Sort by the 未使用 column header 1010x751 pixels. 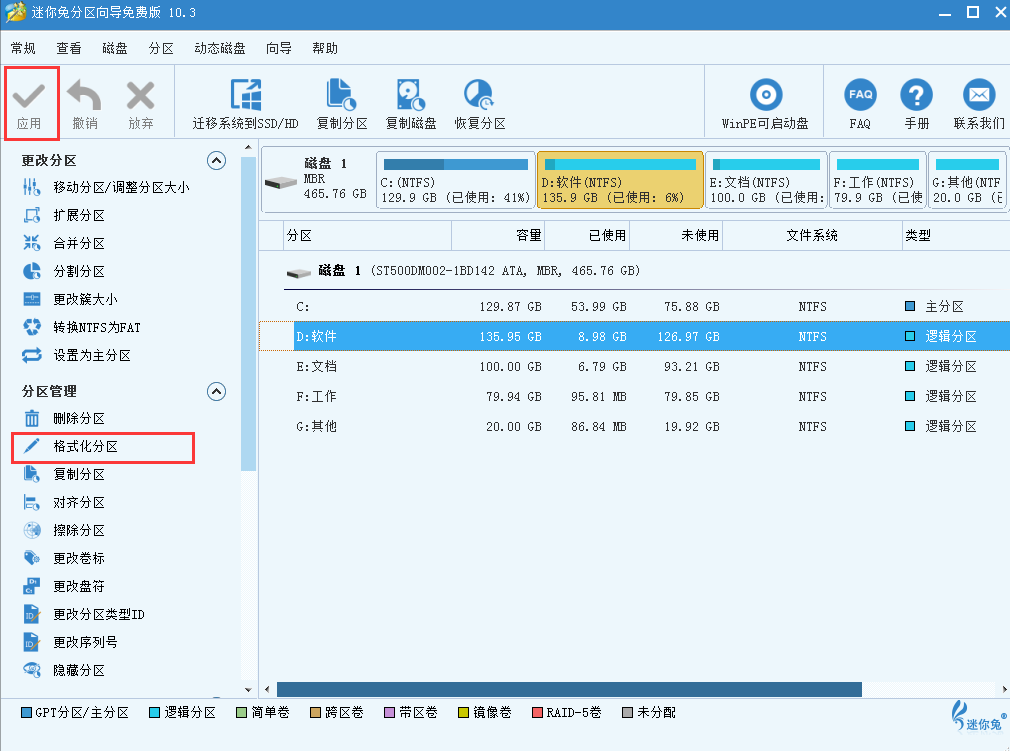(x=676, y=236)
